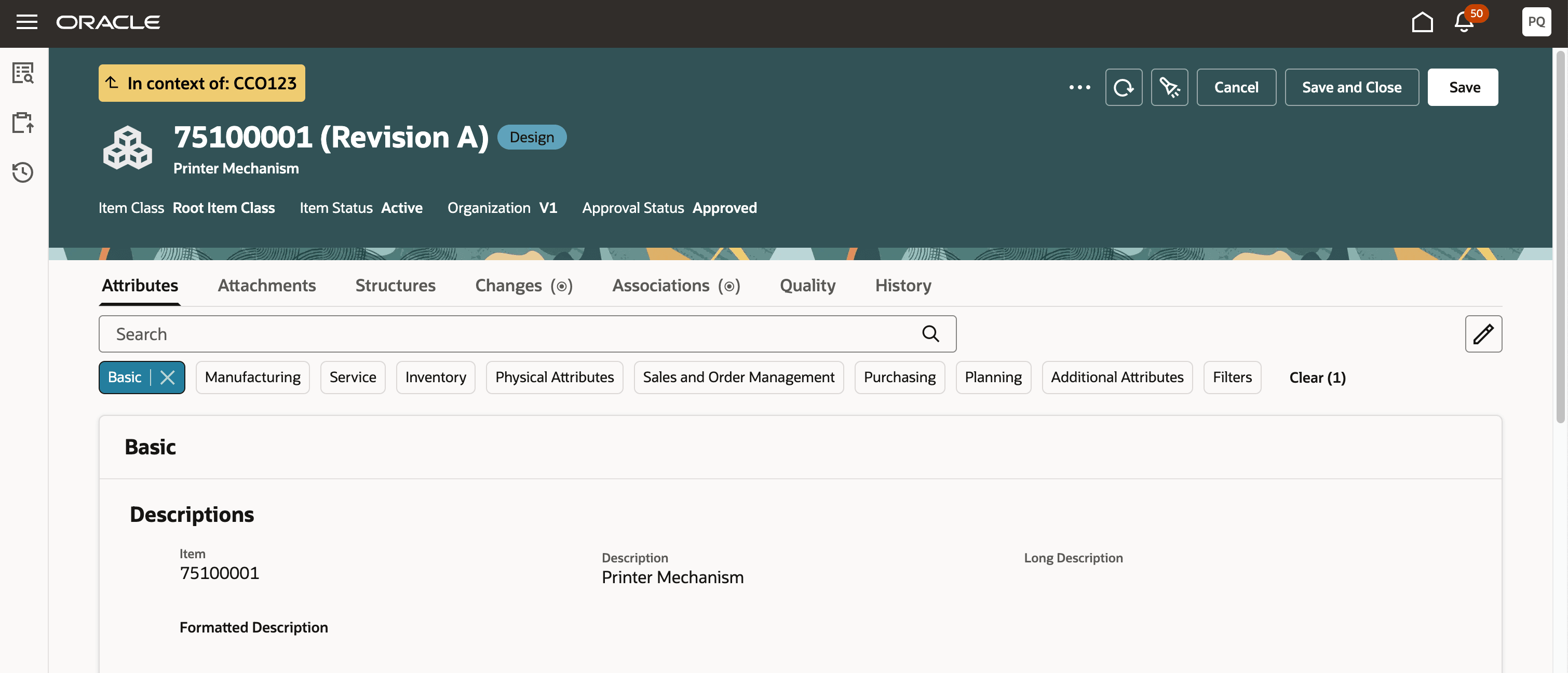This screenshot has height=673, width=1568.
Task: Click the PQ user avatar
Action: coord(1536,22)
